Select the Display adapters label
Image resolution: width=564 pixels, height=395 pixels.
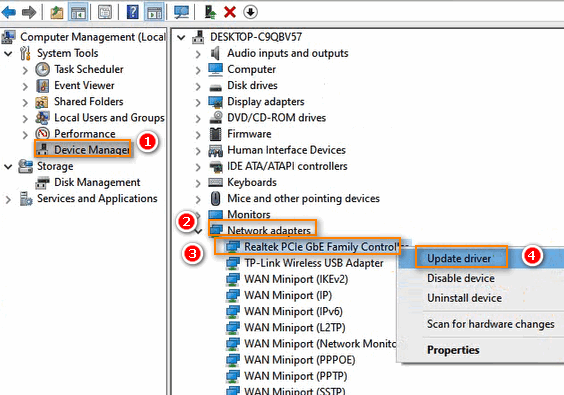[x=265, y=102]
